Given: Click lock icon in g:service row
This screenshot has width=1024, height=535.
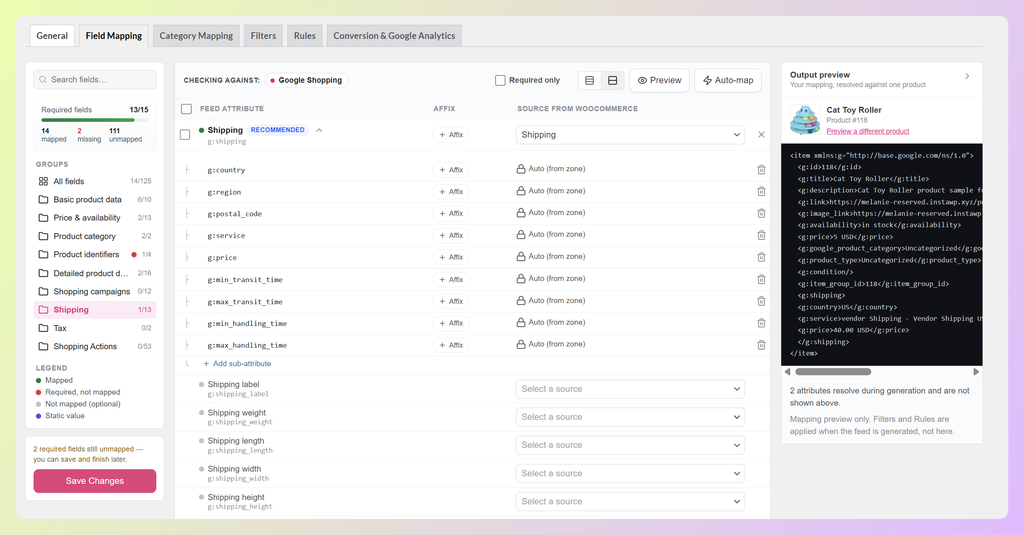Looking at the screenshot, I should [520, 235].
